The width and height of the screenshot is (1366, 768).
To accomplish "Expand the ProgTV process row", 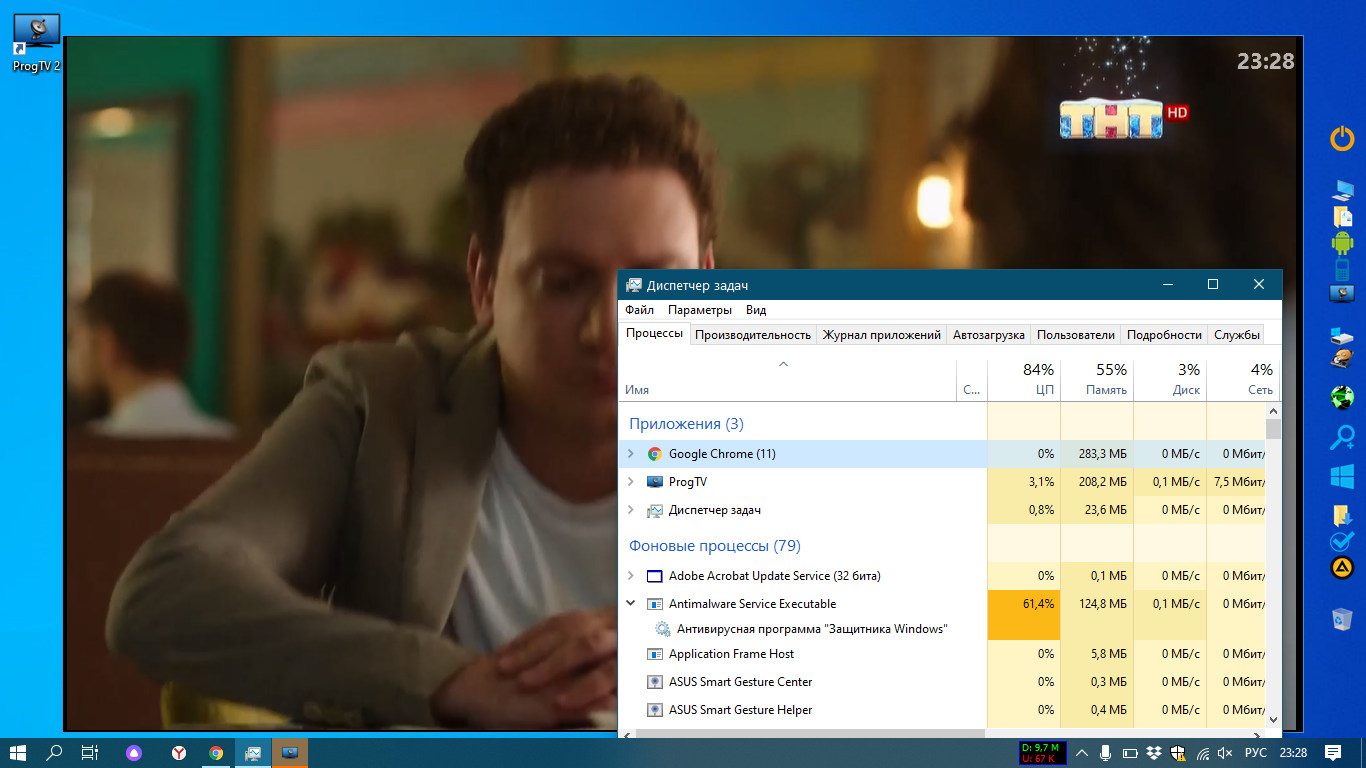I will (x=630, y=482).
